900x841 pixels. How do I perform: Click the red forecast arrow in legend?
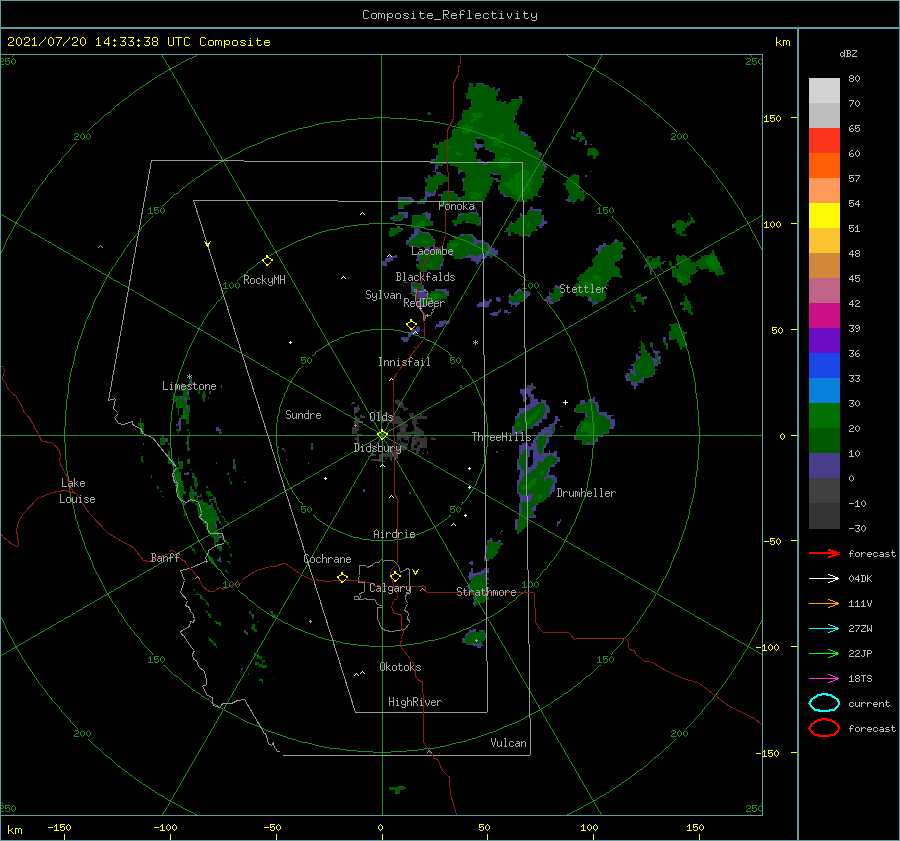click(x=824, y=553)
